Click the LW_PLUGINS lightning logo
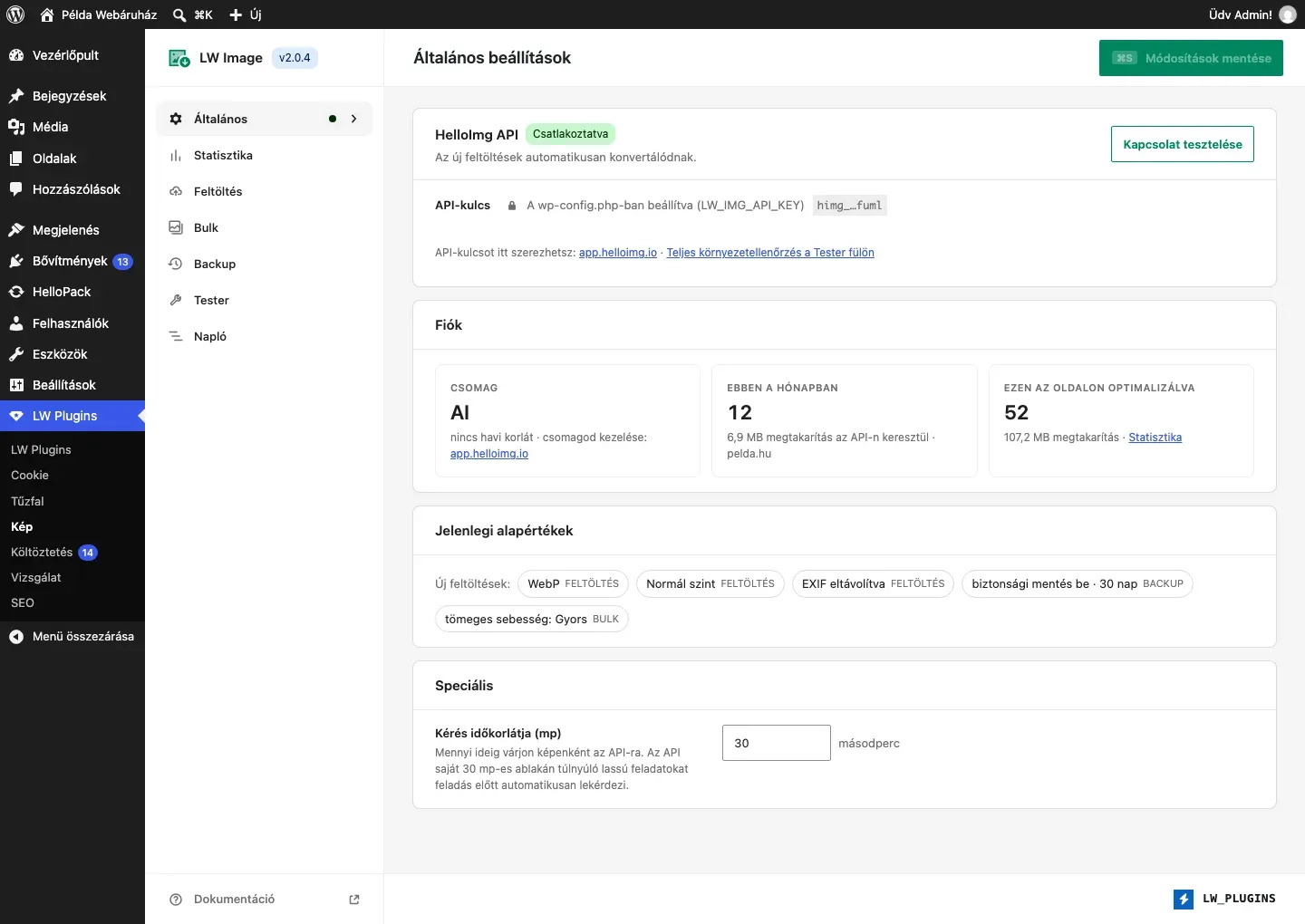Screen dimensions: 1305x924 pyautogui.click(x=1184, y=899)
